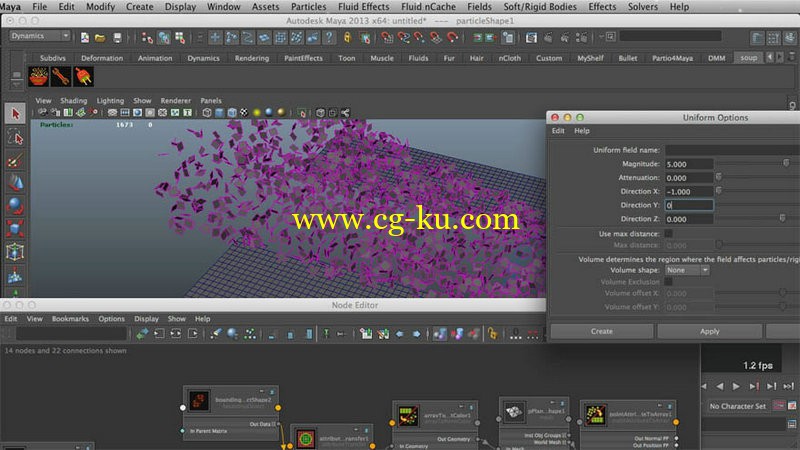Screen dimensions: 800x450
Task: Adjust the Attenuation slider handle
Action: pos(718,177)
